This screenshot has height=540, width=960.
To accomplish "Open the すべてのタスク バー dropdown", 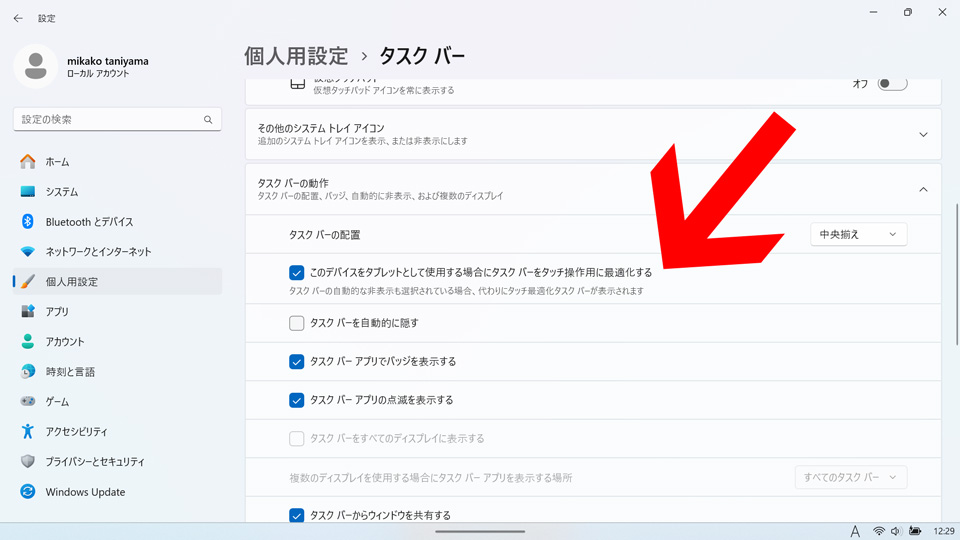I will (850, 477).
